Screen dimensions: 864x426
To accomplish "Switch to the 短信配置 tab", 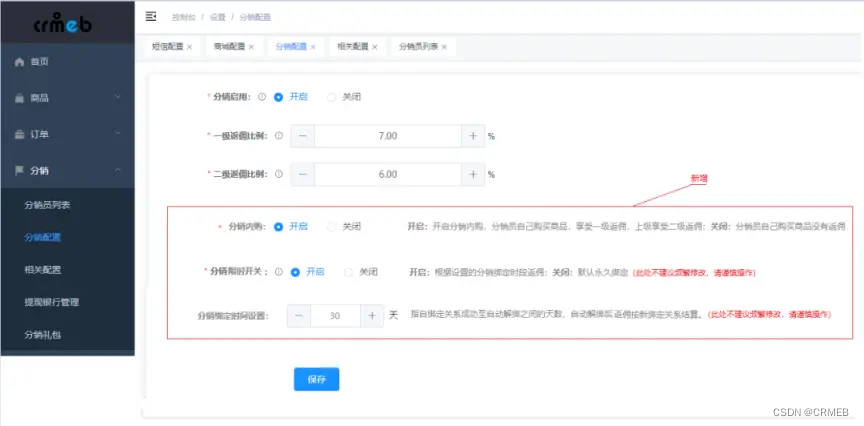I will coord(168,47).
